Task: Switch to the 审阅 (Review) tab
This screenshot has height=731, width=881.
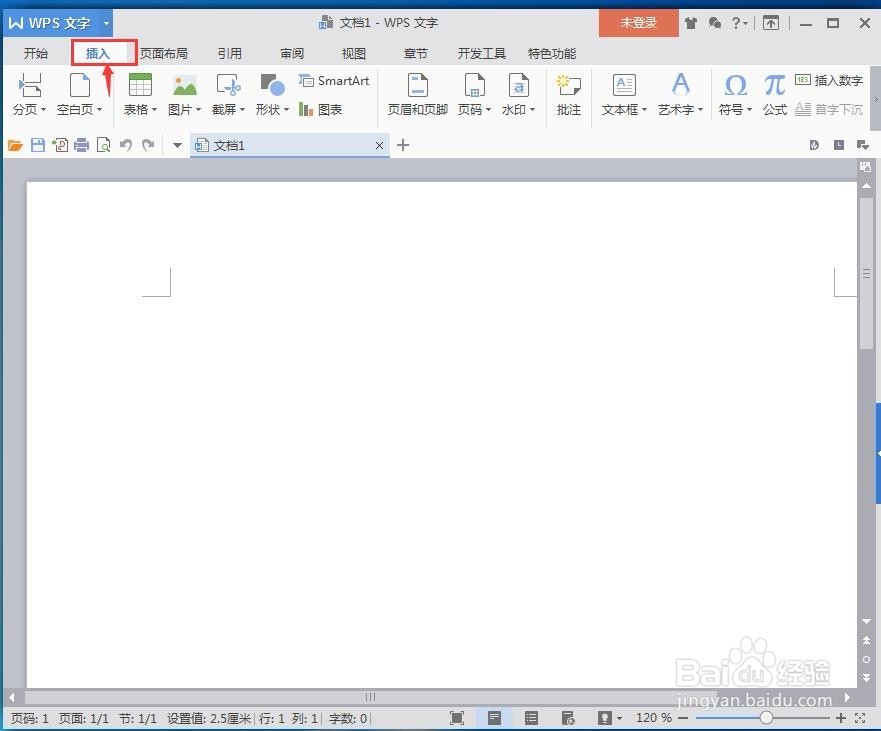Action: pyautogui.click(x=292, y=53)
